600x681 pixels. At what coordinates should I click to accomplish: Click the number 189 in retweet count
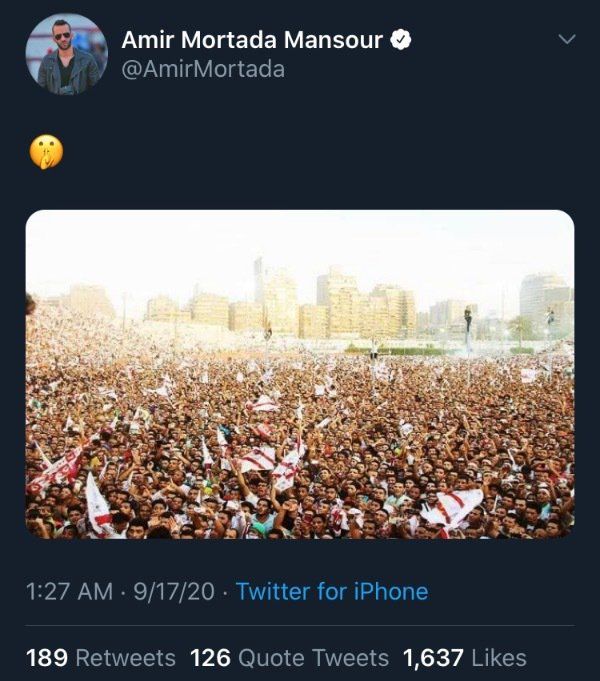pyautogui.click(x=47, y=658)
